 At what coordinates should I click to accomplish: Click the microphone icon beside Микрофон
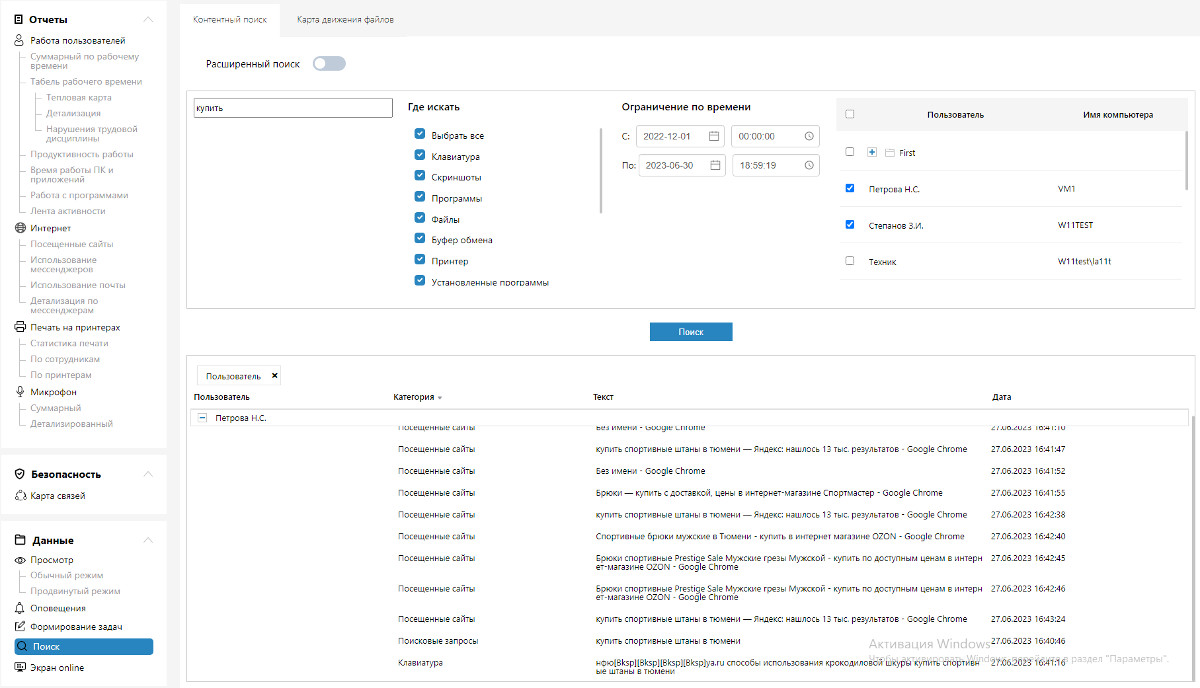(x=19, y=392)
